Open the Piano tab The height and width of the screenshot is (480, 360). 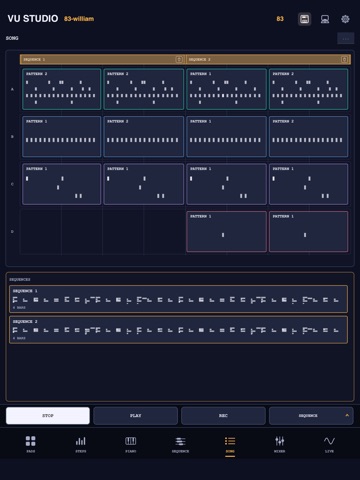[131, 444]
